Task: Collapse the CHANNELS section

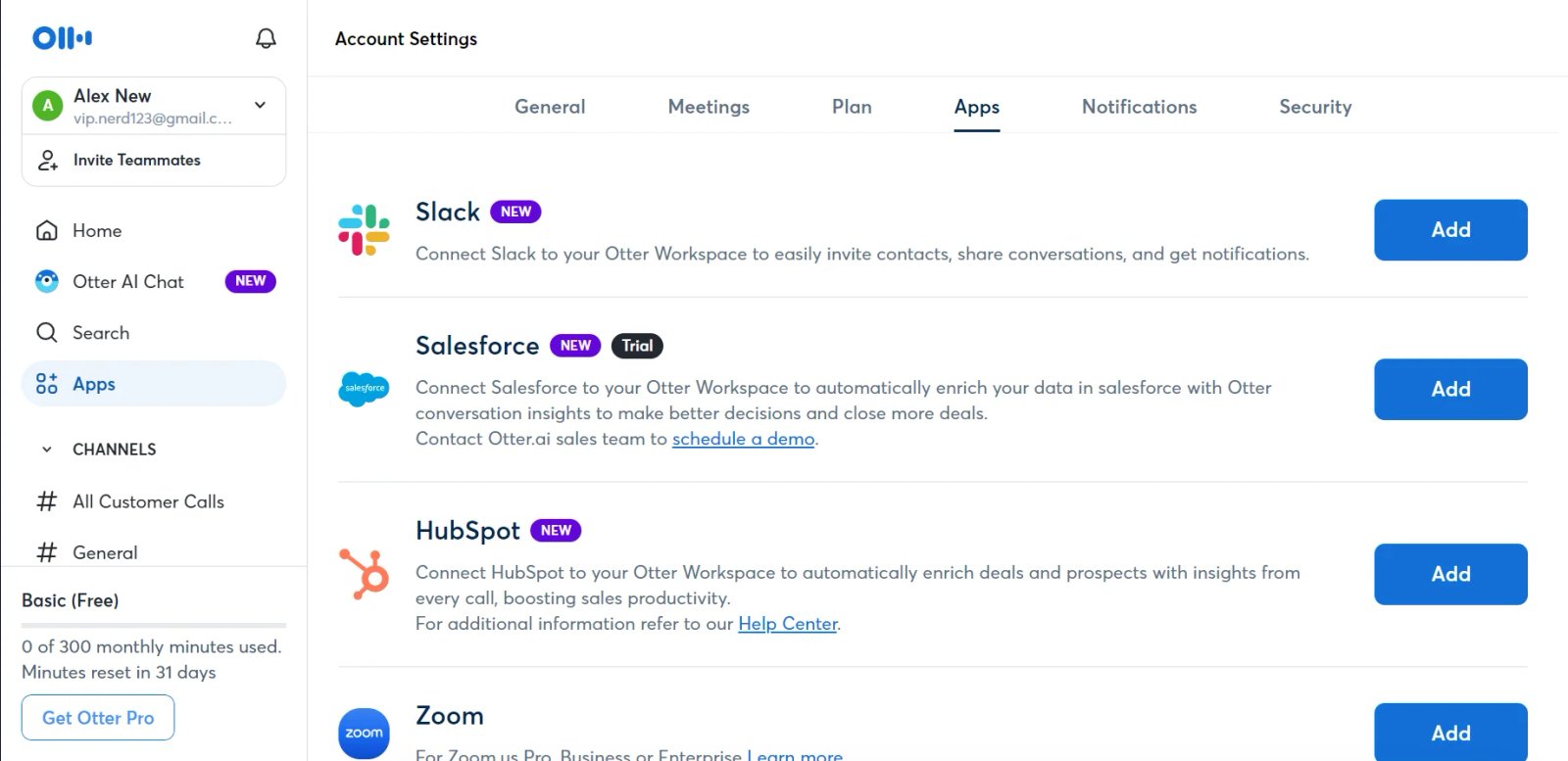Action: click(46, 450)
